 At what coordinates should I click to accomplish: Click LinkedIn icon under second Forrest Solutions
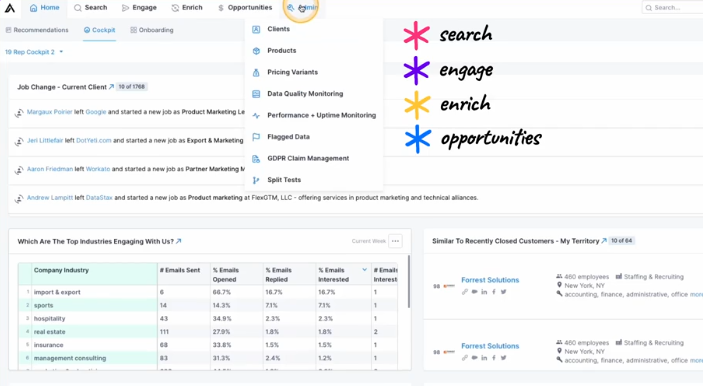click(x=484, y=358)
